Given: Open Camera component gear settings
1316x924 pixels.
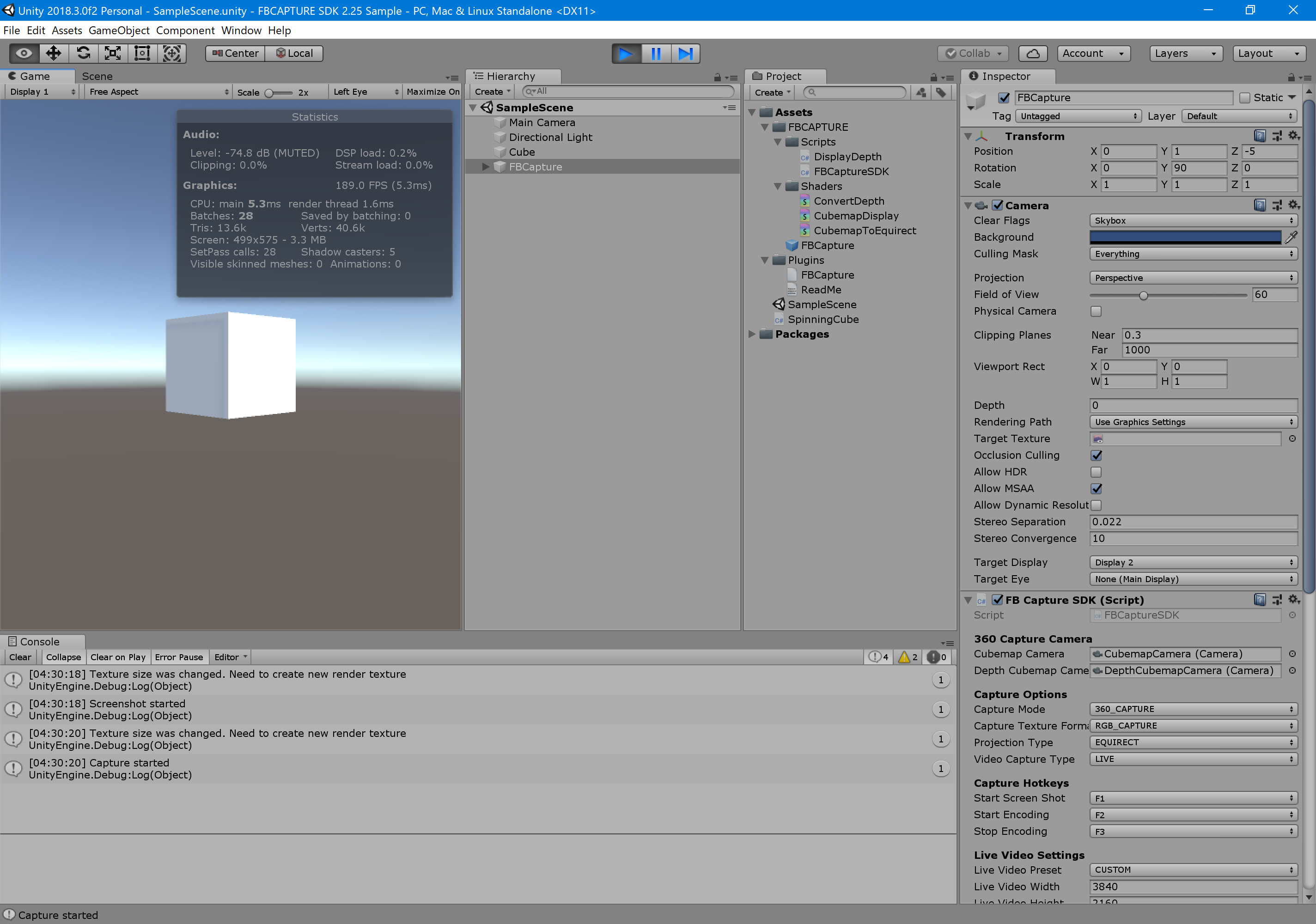Looking at the screenshot, I should [1294, 205].
